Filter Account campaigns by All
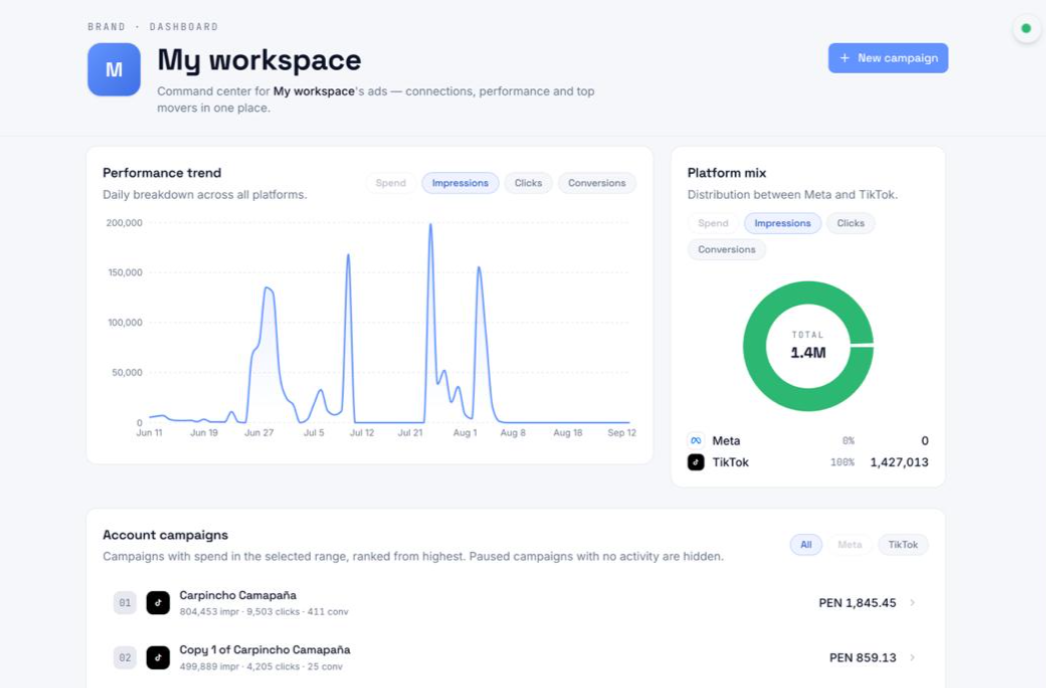 [x=806, y=545]
